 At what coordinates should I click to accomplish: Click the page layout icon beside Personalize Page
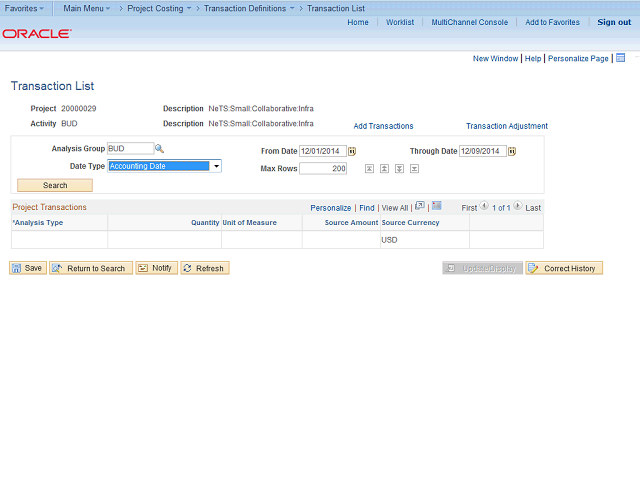coord(620,58)
